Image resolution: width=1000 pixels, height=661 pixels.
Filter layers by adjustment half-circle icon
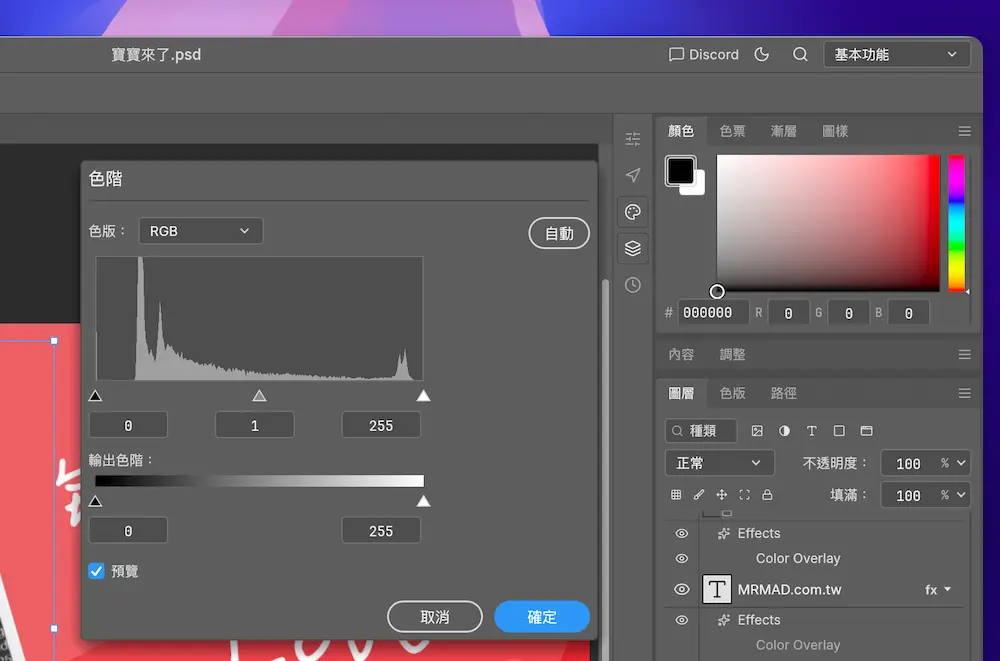784,431
